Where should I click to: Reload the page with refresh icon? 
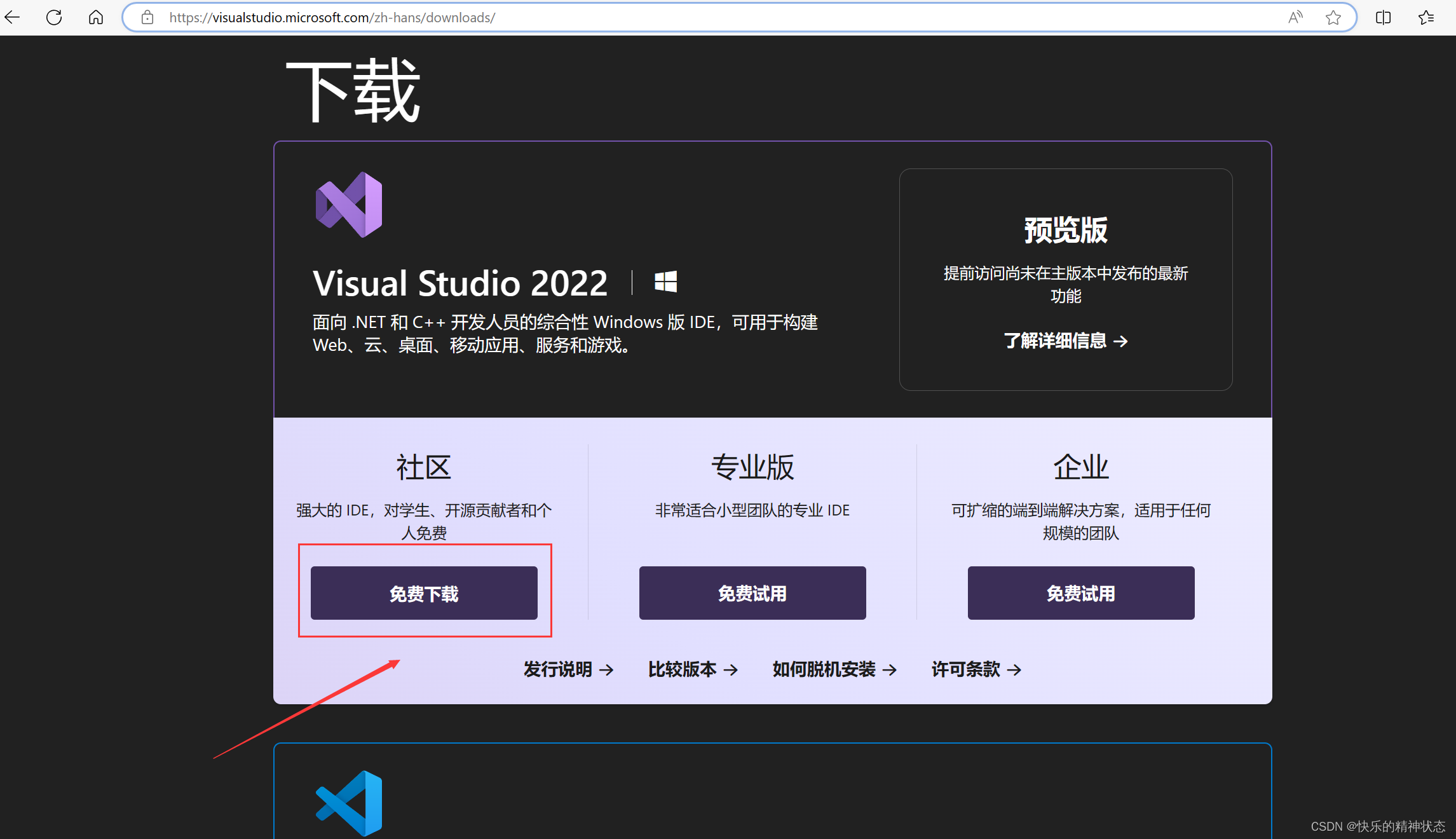(x=54, y=17)
